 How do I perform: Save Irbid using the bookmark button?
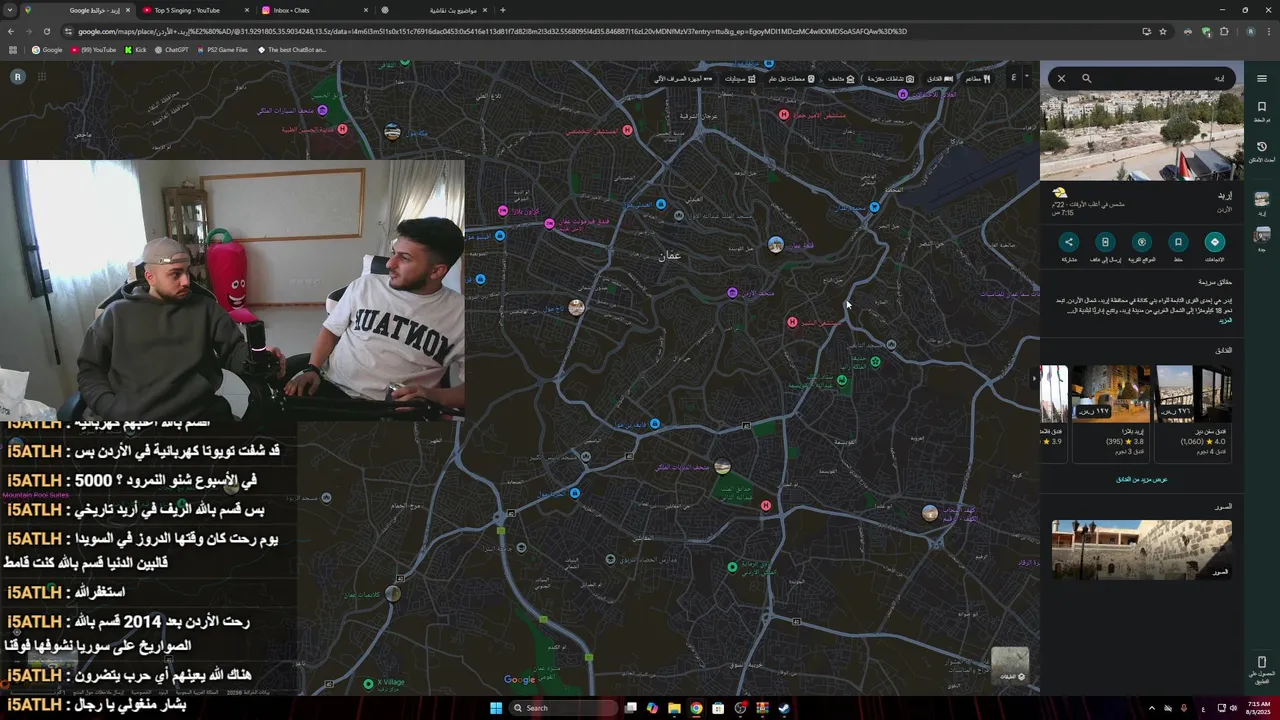(x=1178, y=242)
